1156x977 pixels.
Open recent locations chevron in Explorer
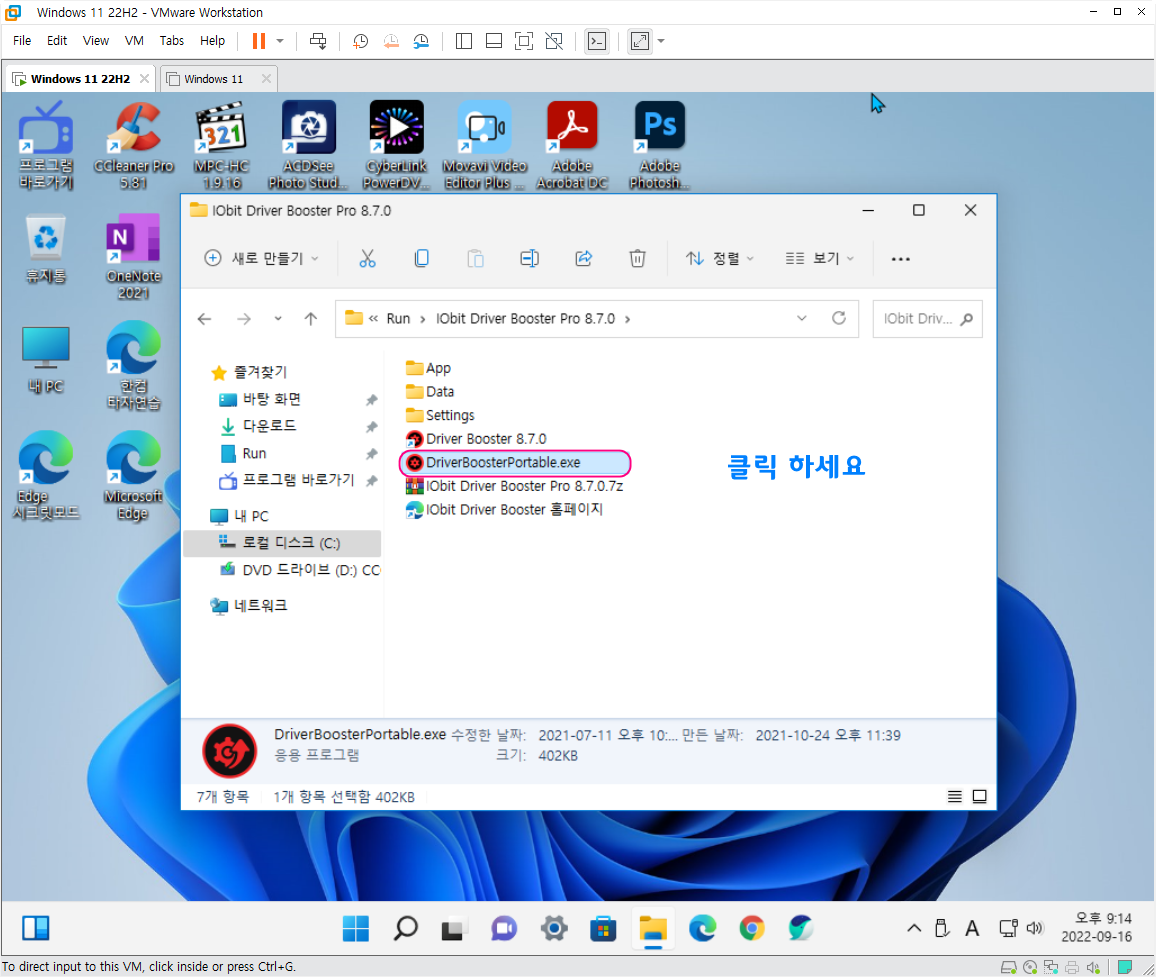point(278,319)
